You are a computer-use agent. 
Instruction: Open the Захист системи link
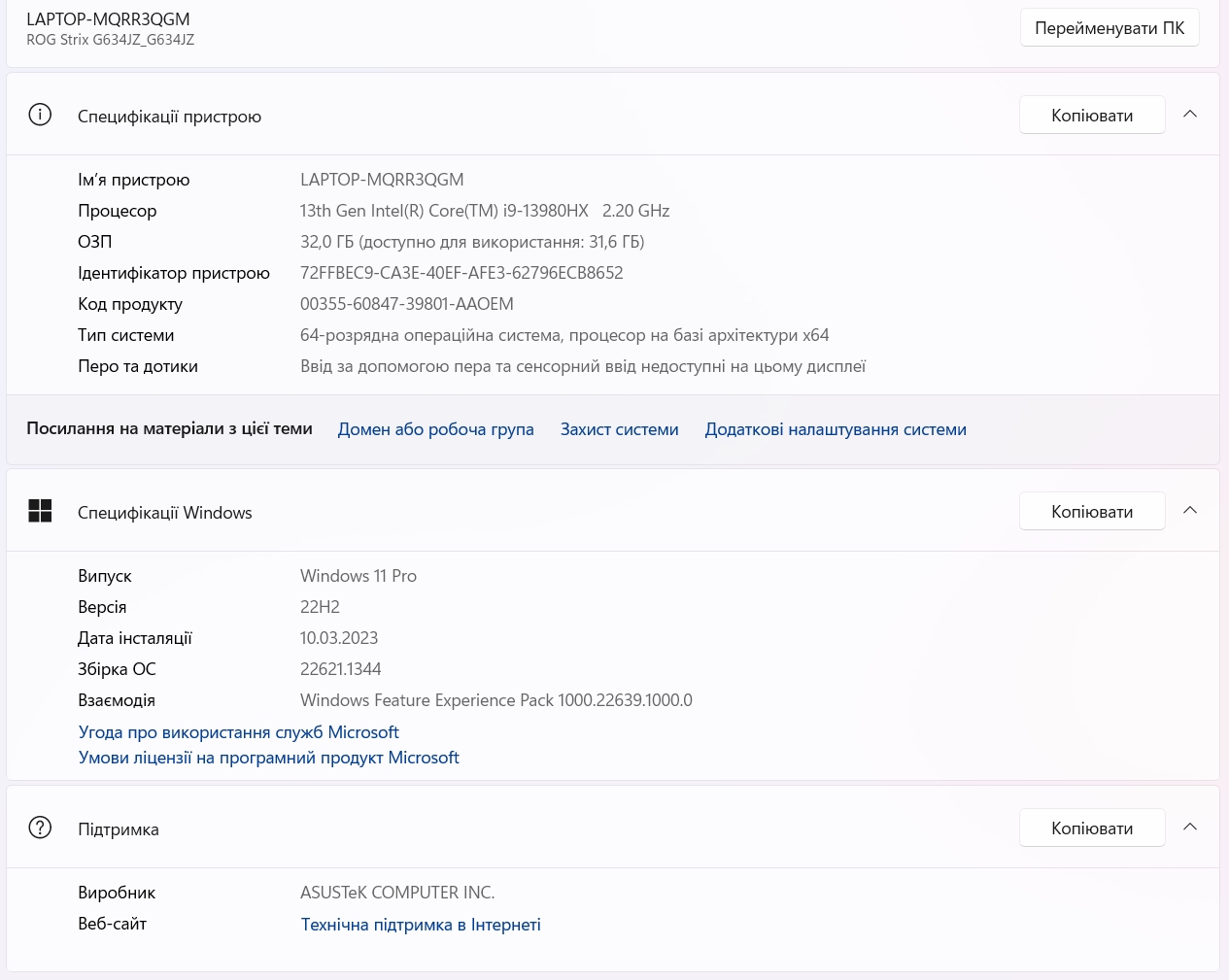(619, 429)
